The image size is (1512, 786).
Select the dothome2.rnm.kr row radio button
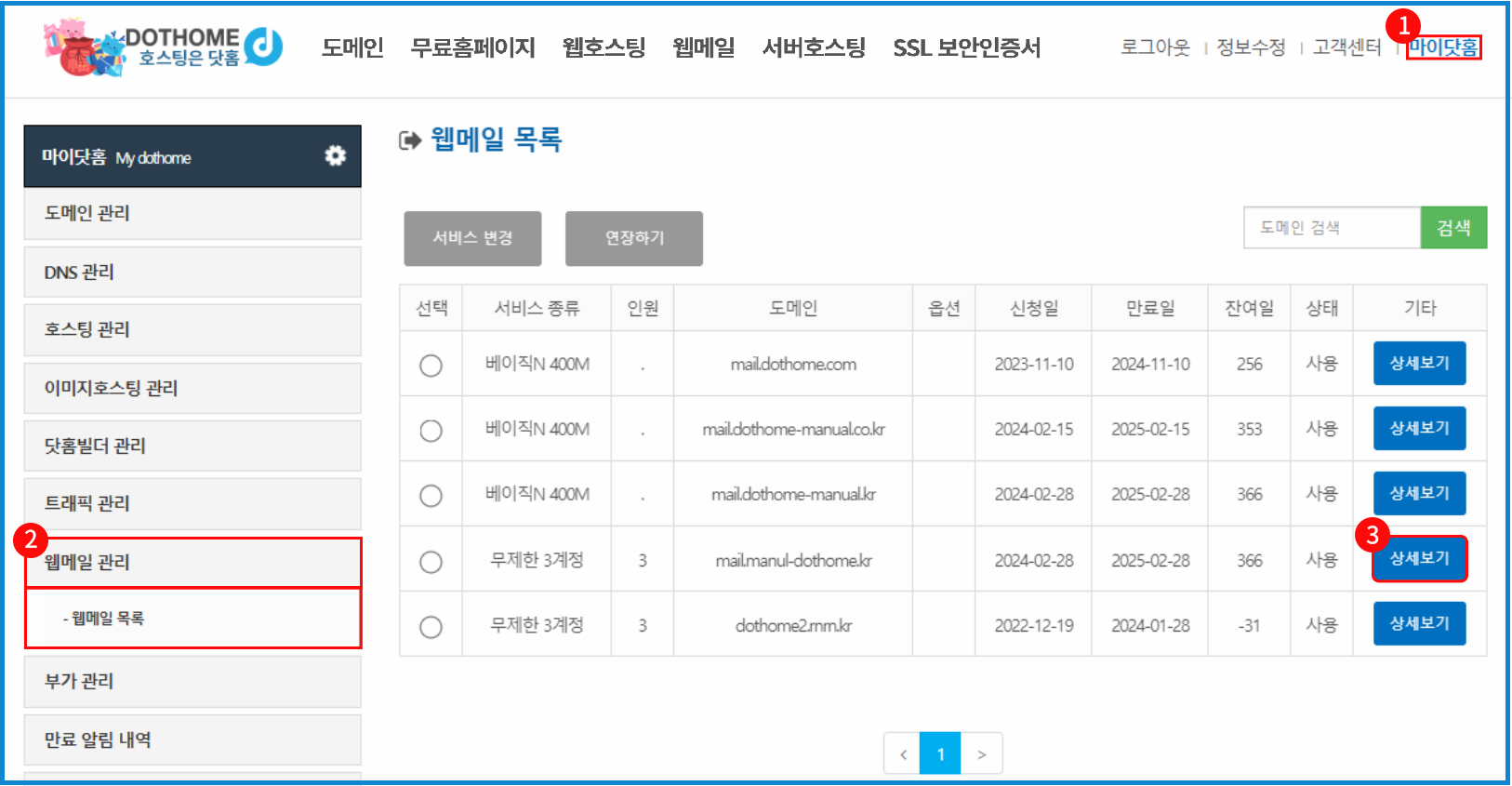431,627
